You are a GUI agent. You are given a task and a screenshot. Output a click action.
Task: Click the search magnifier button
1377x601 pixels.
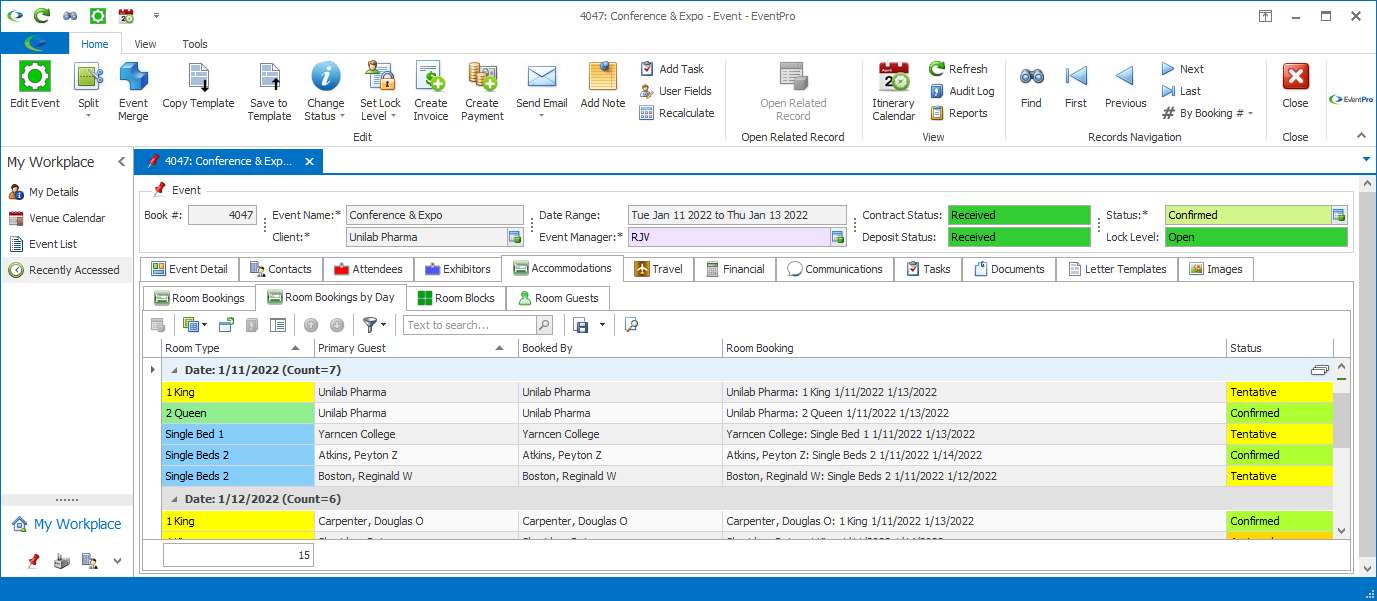pos(544,325)
